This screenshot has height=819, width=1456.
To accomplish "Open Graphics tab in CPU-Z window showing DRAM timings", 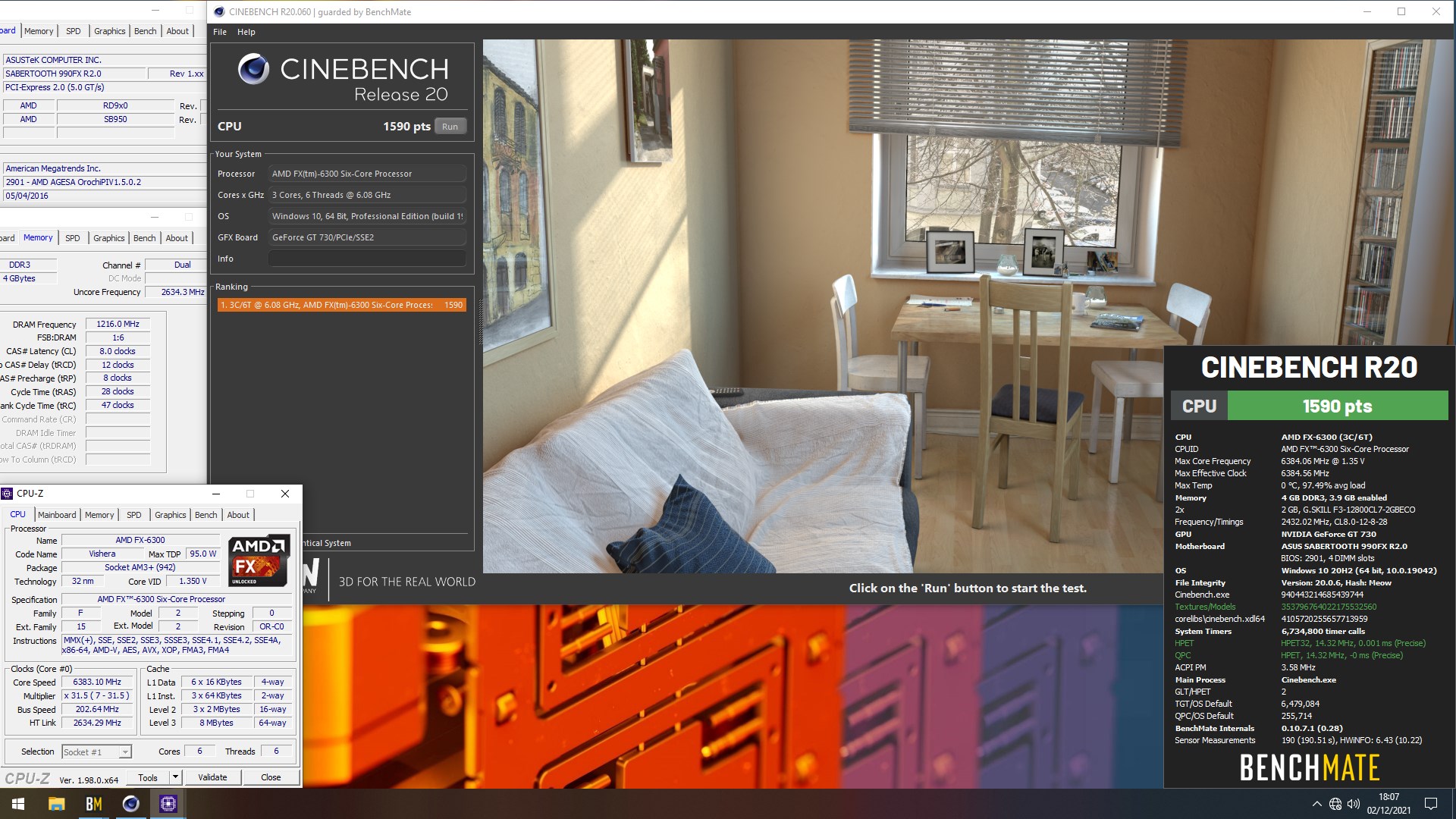I will (109, 238).
